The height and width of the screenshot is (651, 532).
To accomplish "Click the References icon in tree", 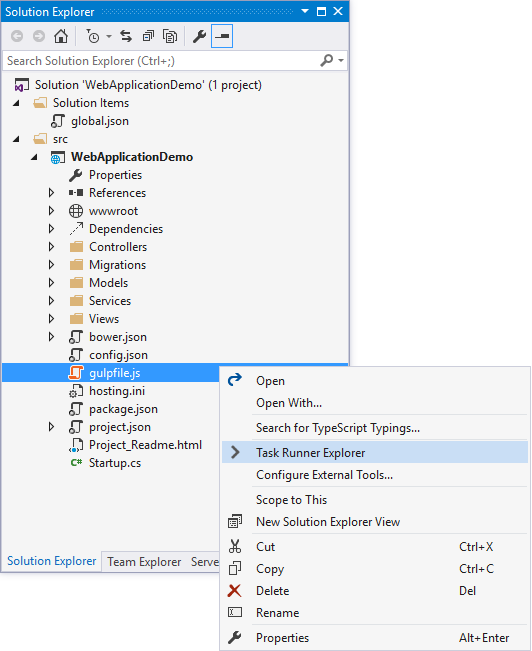I will click(x=76, y=193).
